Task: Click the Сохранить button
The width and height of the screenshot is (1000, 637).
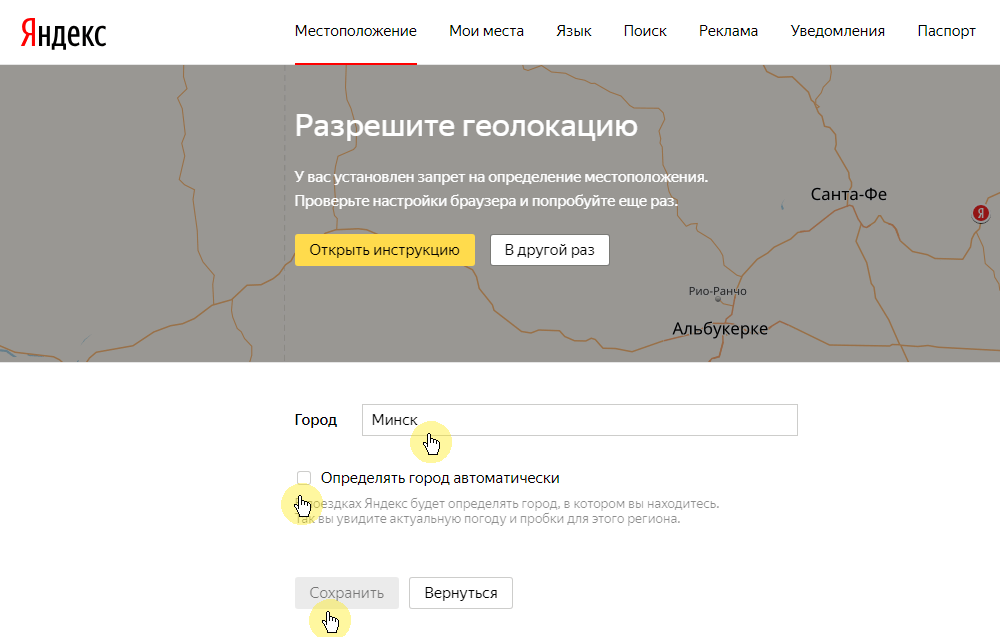Action: click(346, 592)
